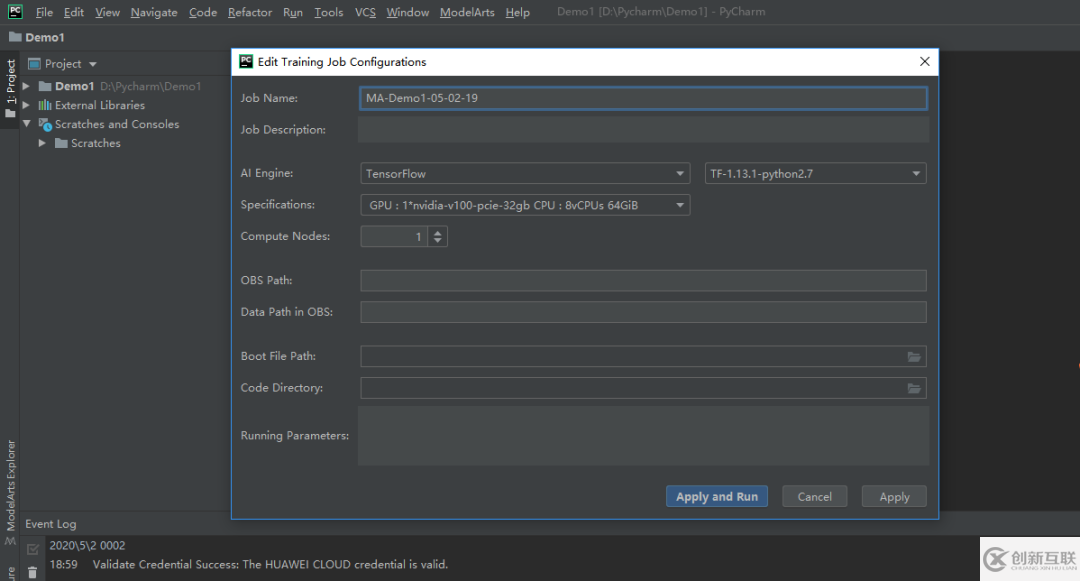
Task: Click the Cancel button
Action: 814,496
